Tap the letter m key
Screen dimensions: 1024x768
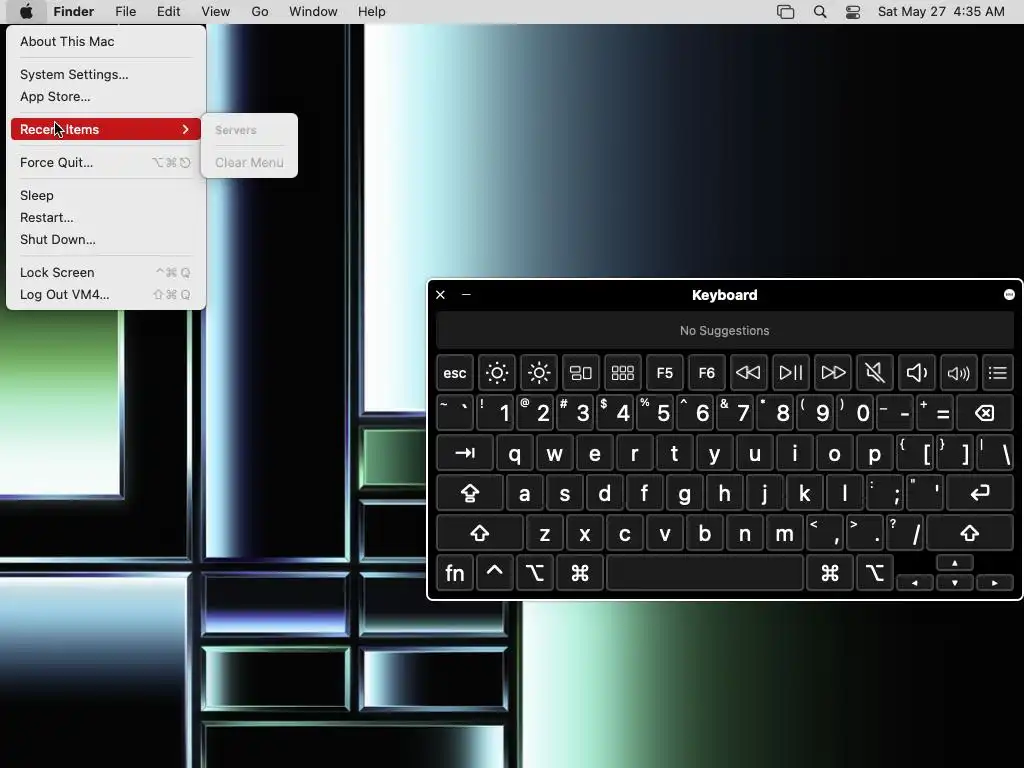[784, 534]
